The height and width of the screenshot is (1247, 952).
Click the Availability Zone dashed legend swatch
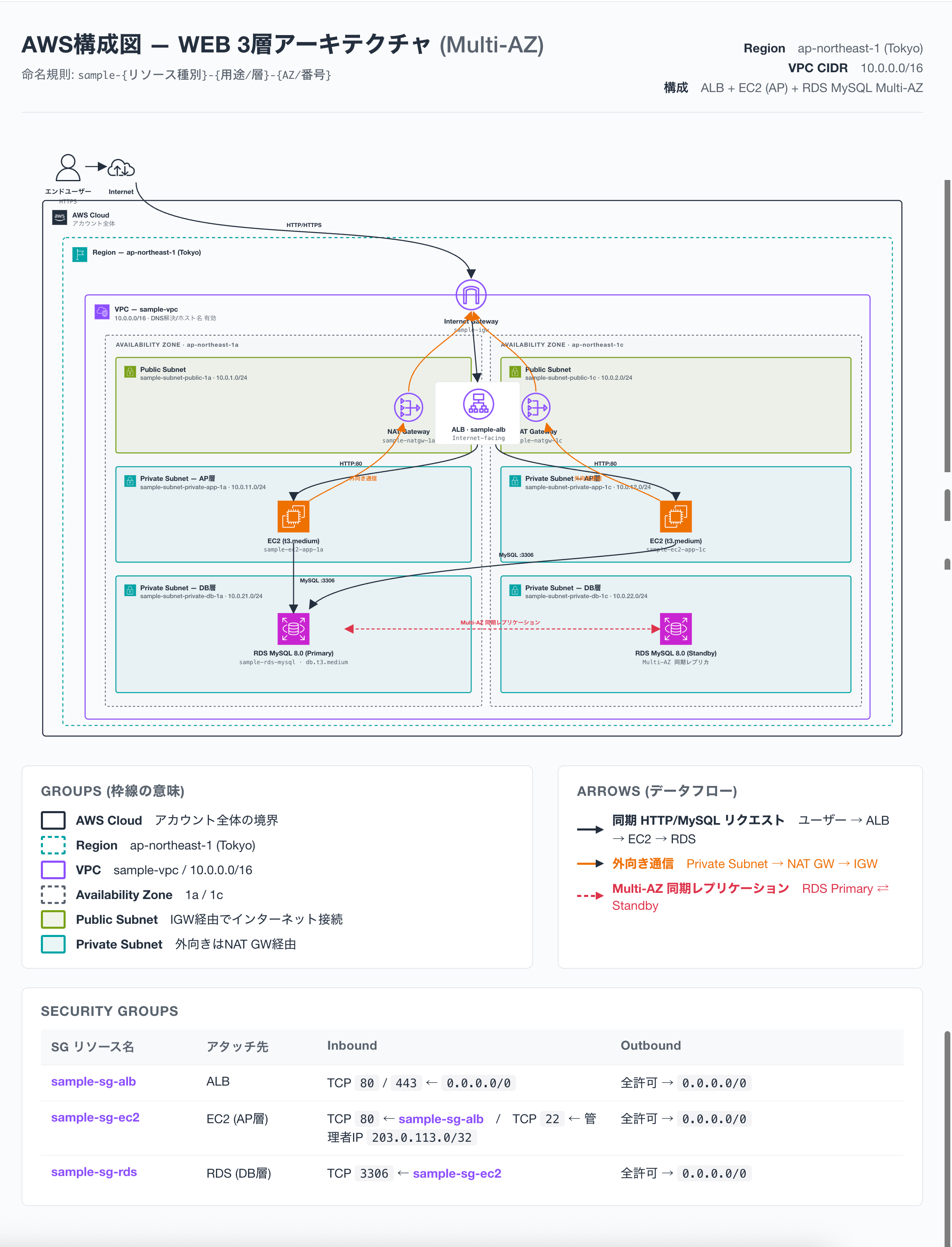click(x=53, y=894)
